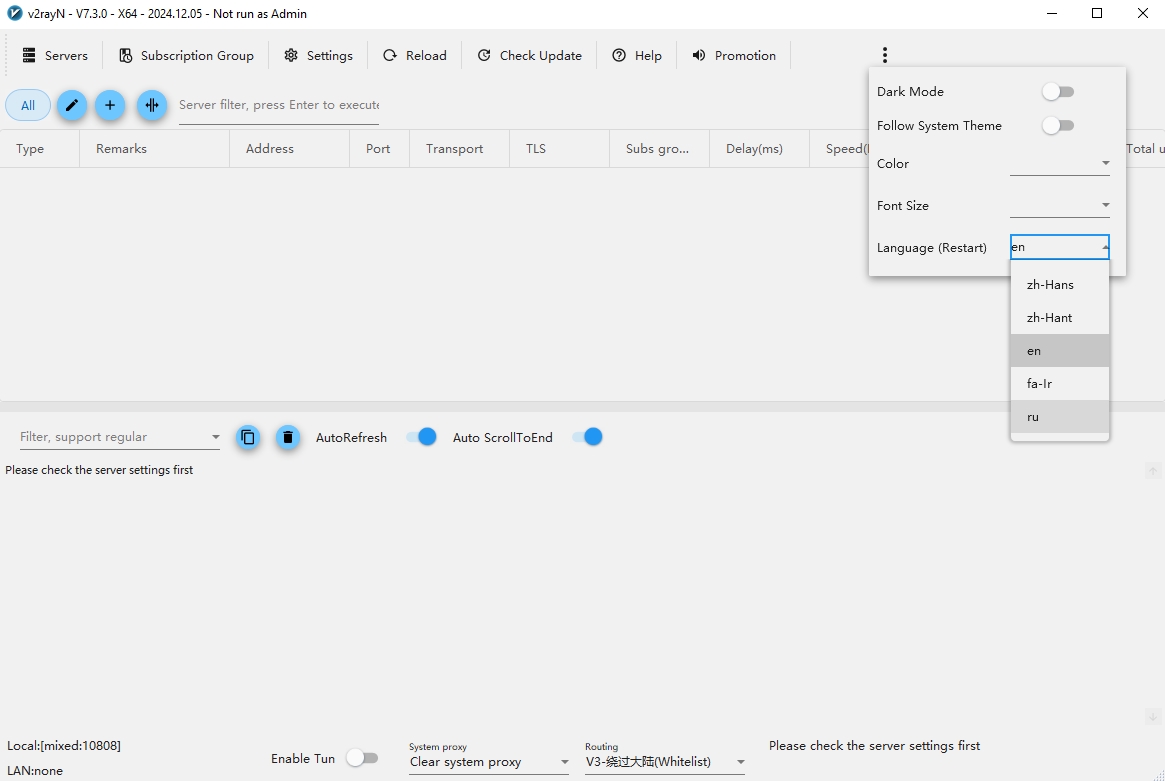Click the Reload button

click(415, 56)
